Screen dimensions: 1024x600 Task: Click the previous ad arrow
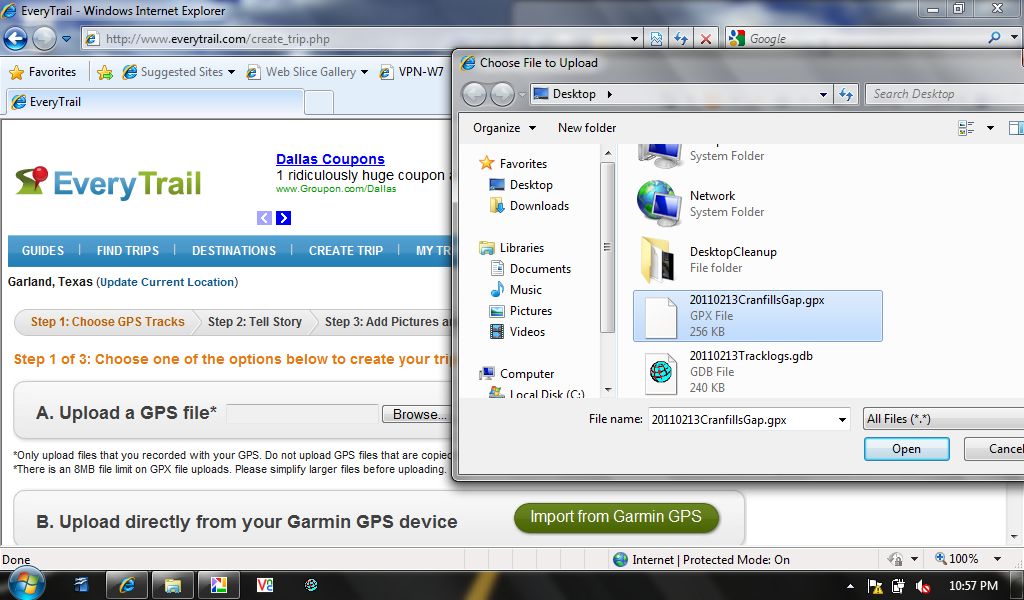264,218
